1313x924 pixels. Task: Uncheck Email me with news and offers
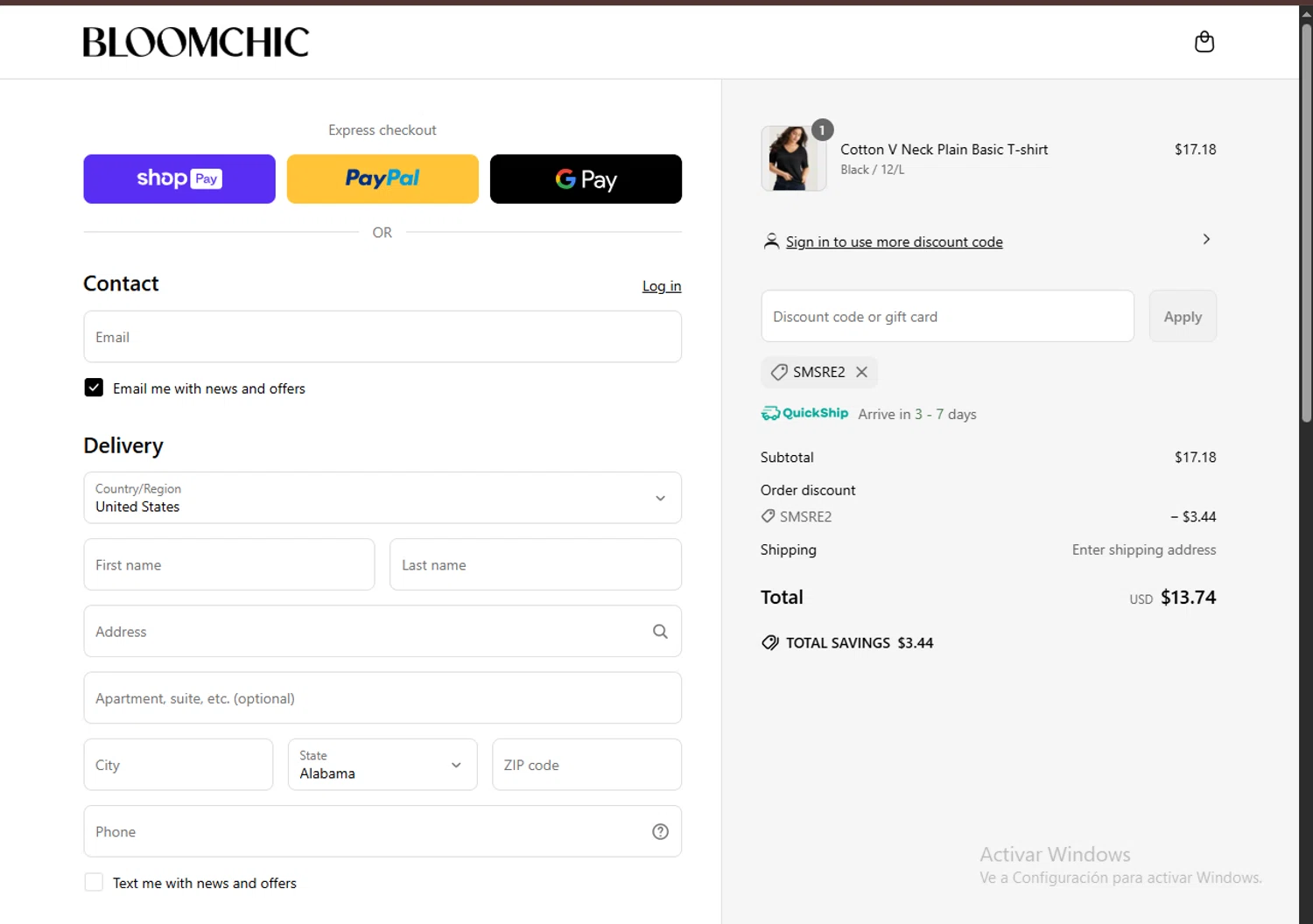click(x=94, y=388)
